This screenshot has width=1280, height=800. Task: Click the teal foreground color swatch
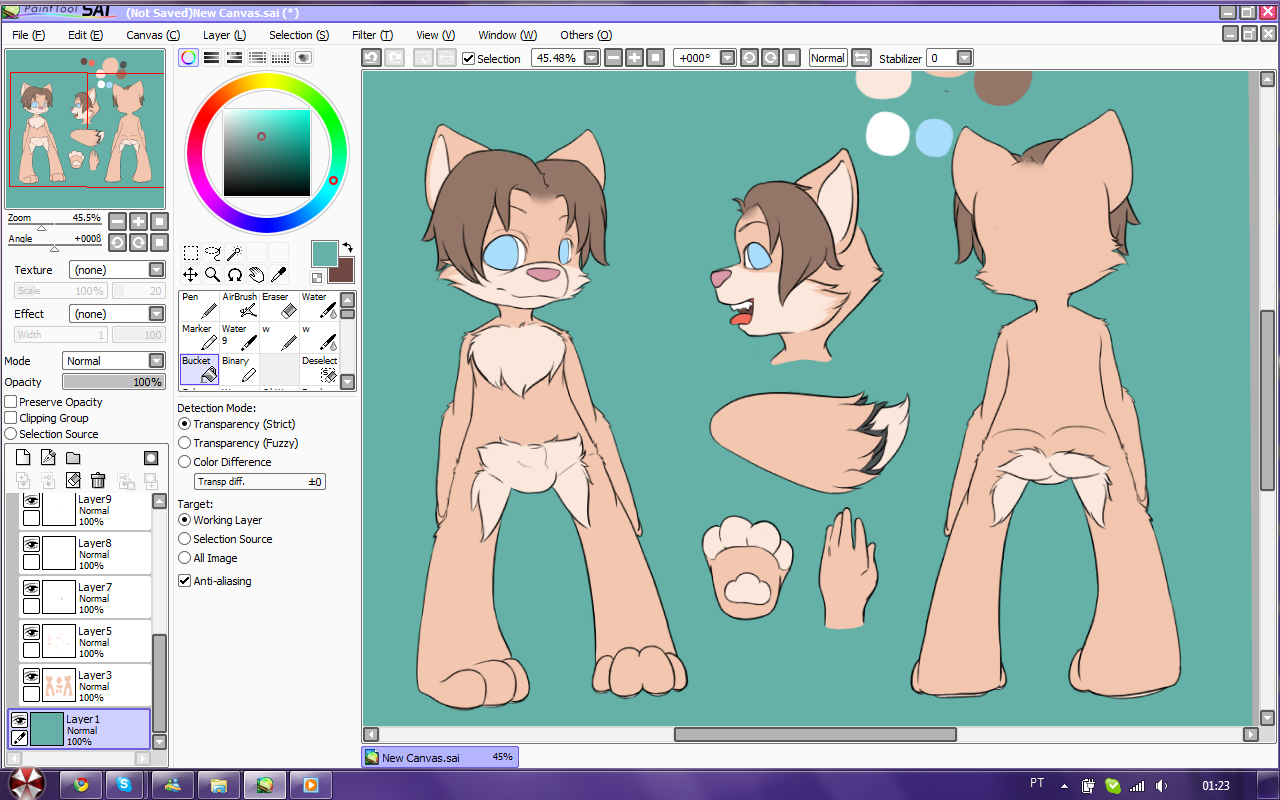(323, 252)
